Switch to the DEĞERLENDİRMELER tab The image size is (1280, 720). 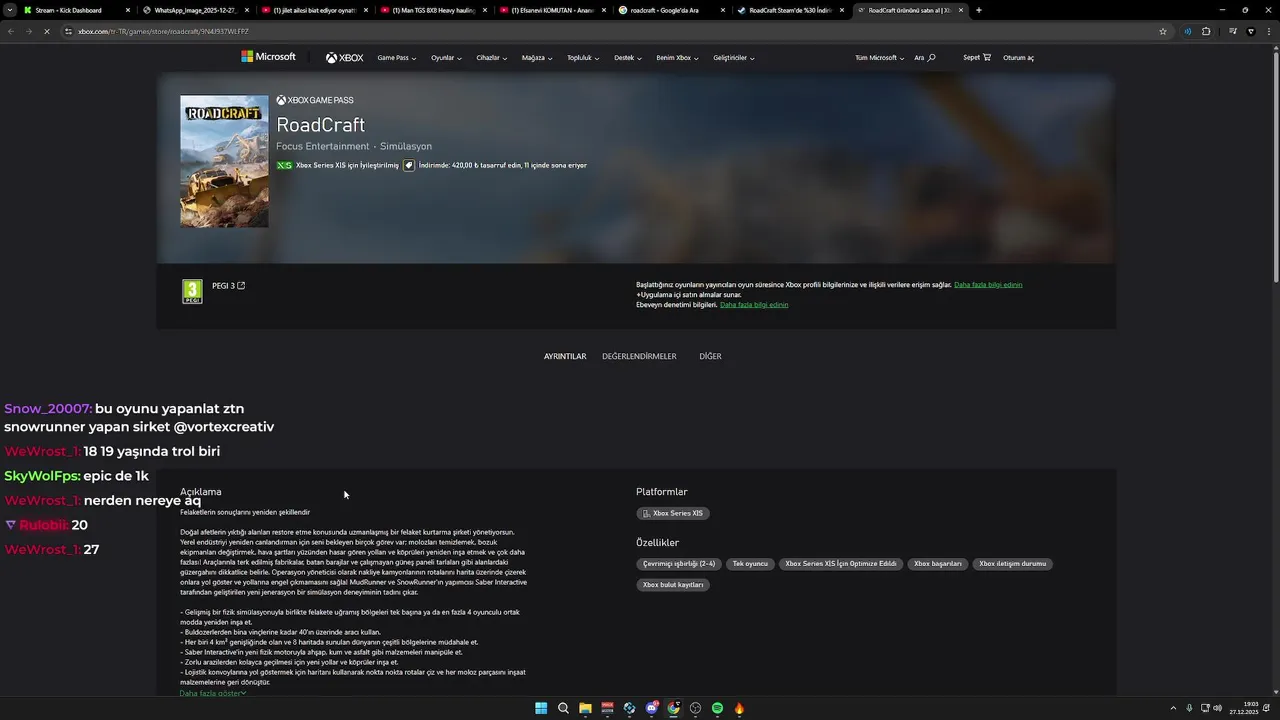(639, 356)
